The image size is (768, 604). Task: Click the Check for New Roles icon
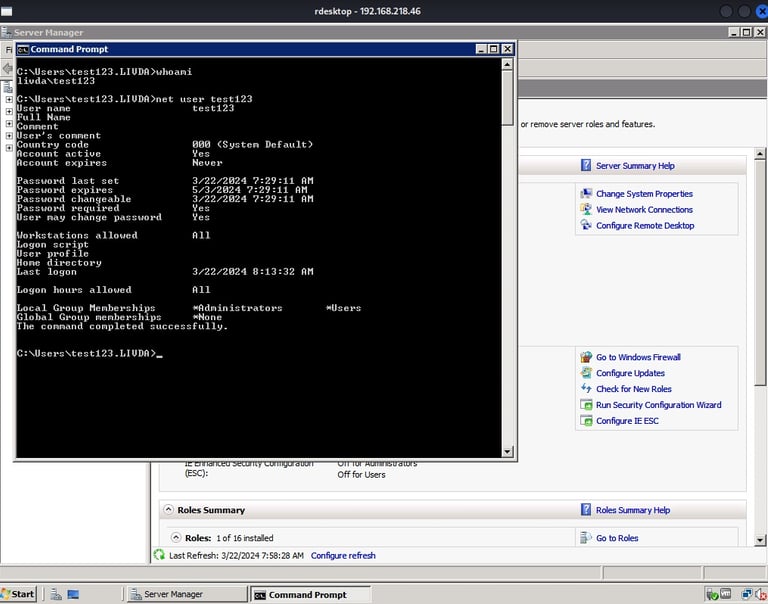pos(586,389)
